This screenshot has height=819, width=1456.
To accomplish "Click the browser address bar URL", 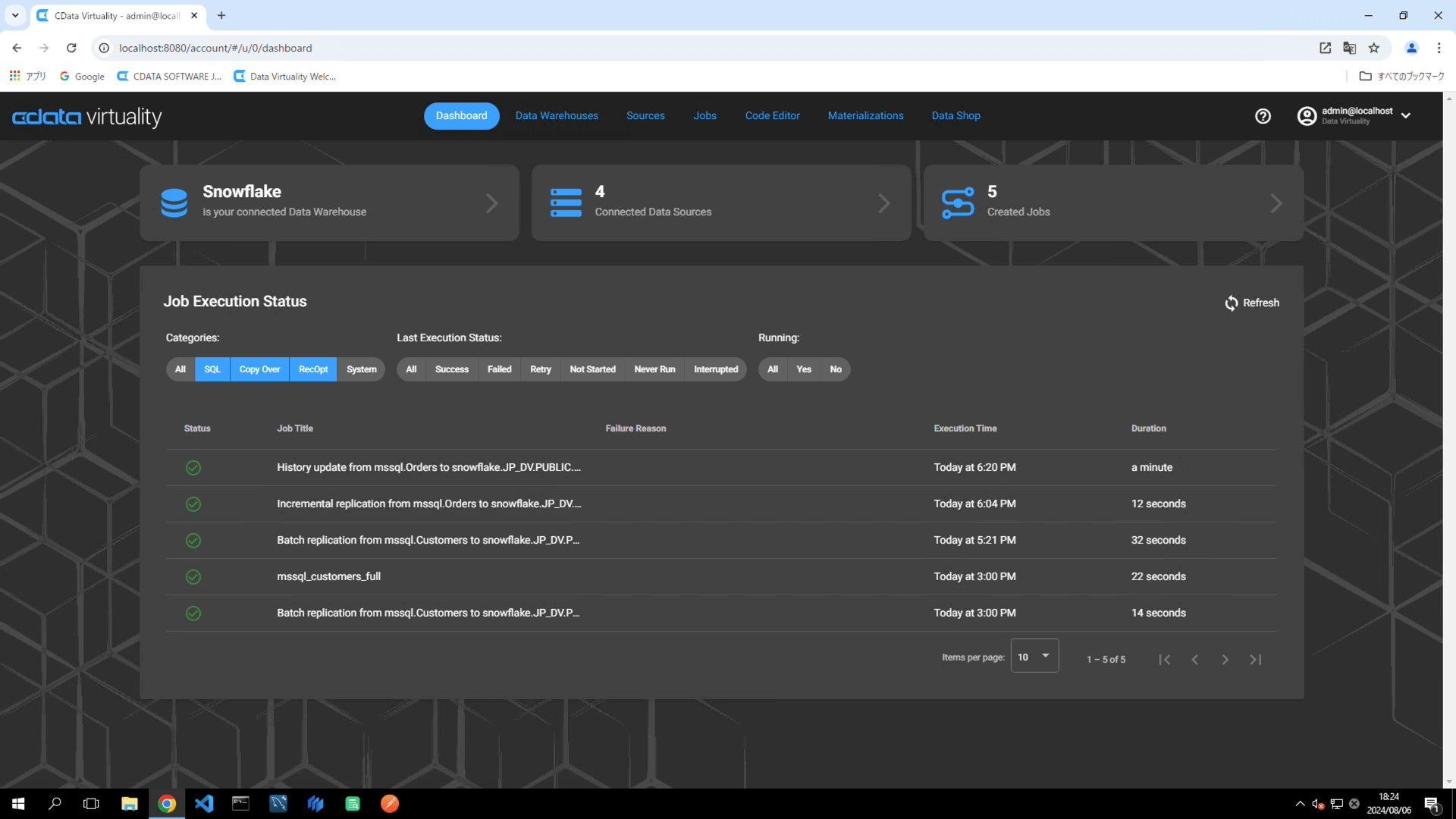I will (215, 48).
